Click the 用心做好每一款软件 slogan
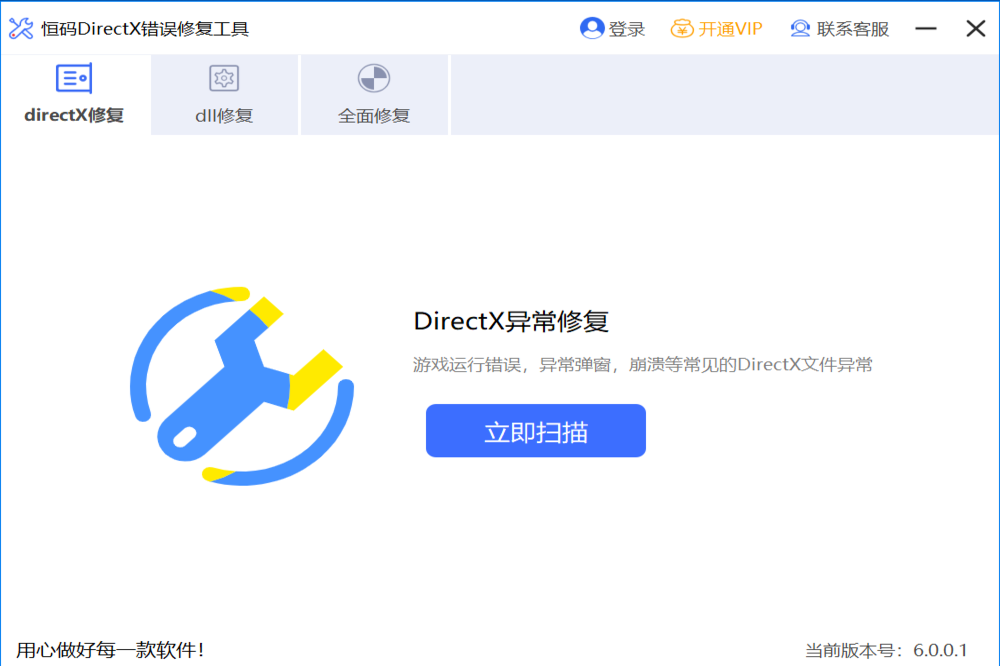Image resolution: width=1000 pixels, height=666 pixels. click(110, 650)
